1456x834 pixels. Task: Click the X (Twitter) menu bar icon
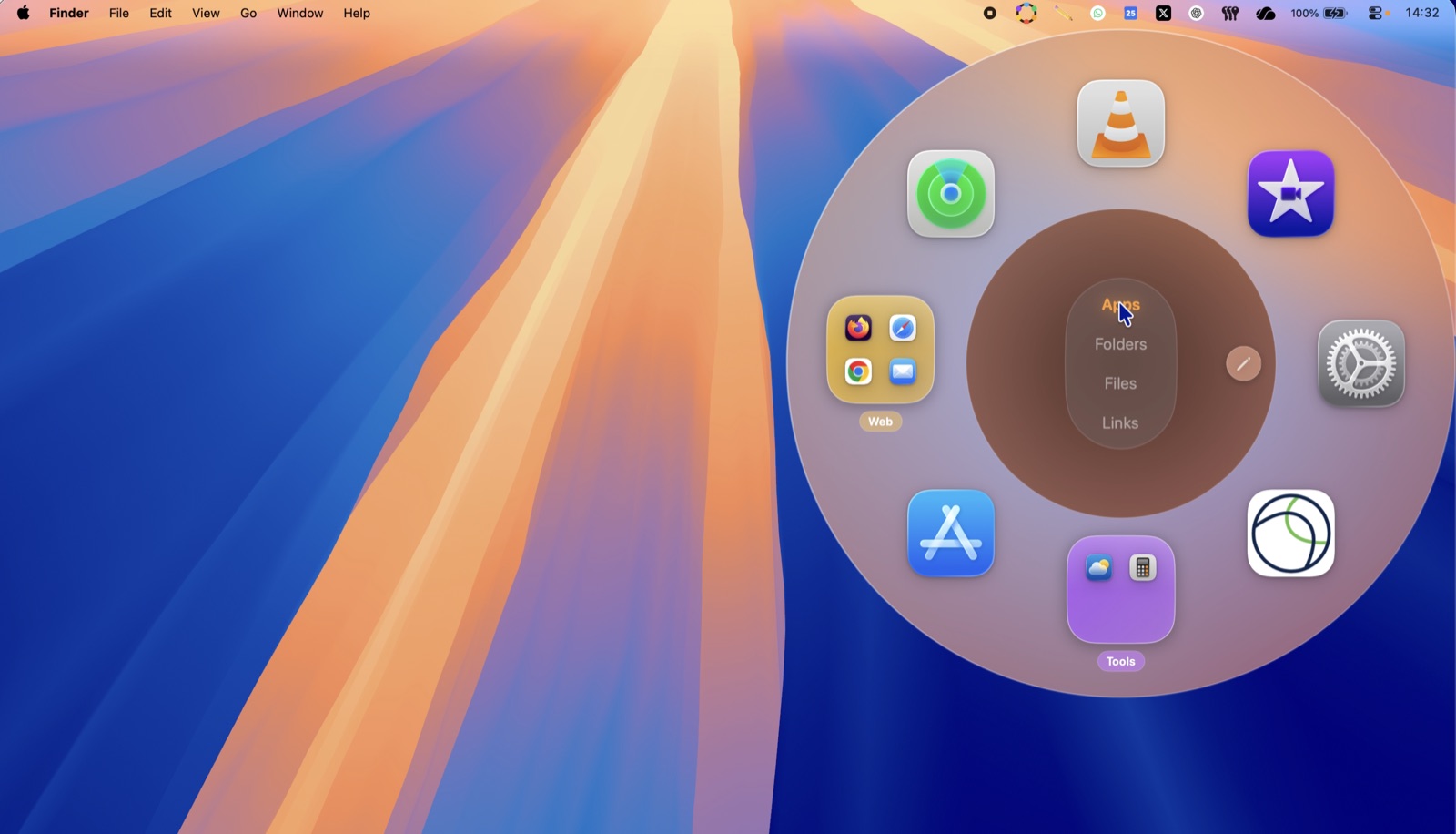pos(1163,13)
